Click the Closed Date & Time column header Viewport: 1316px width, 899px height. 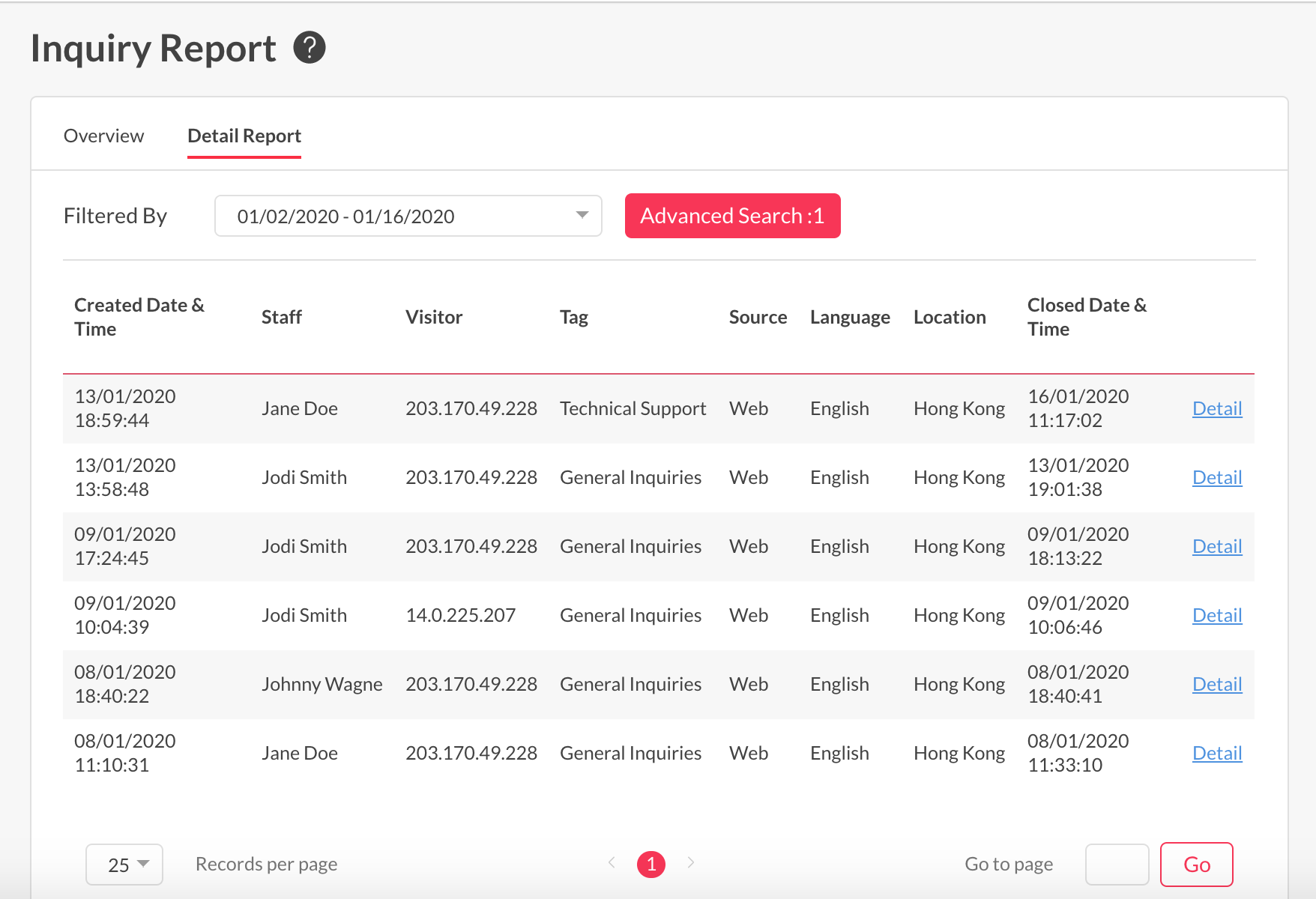(1087, 317)
